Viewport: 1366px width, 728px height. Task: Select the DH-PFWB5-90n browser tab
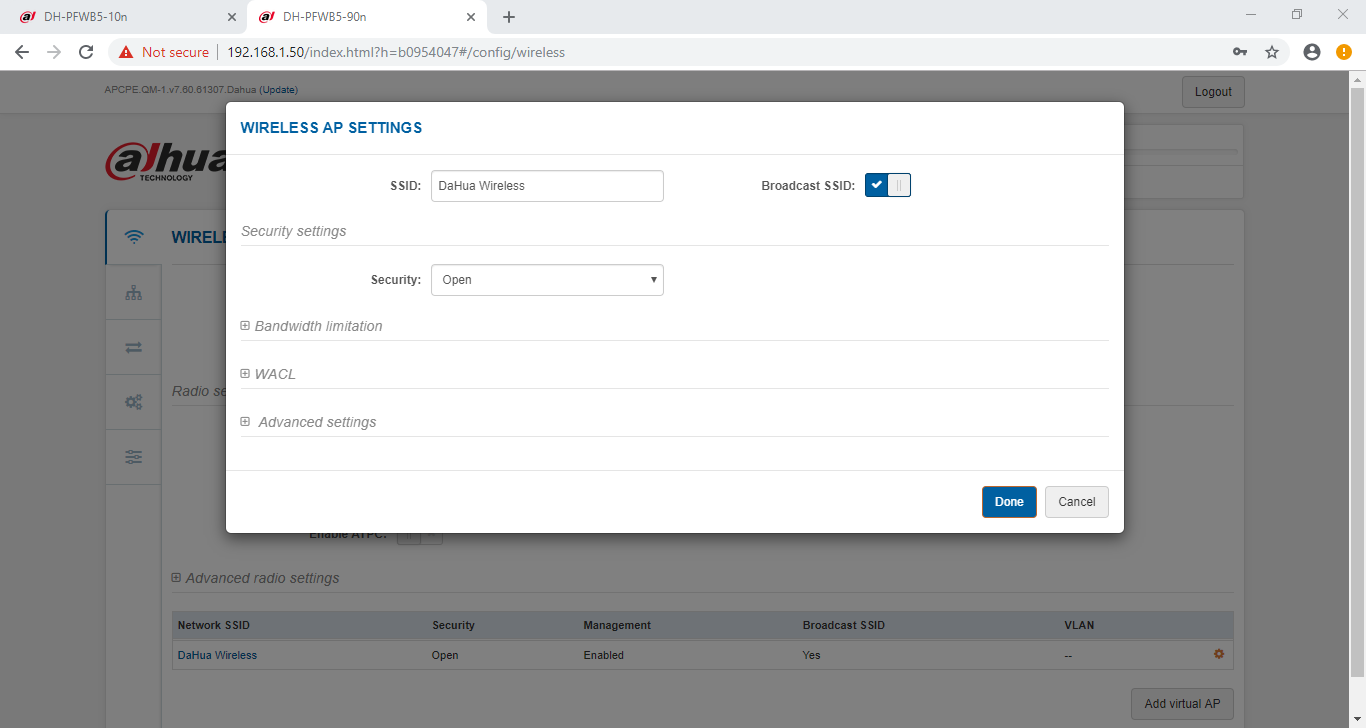click(x=366, y=17)
